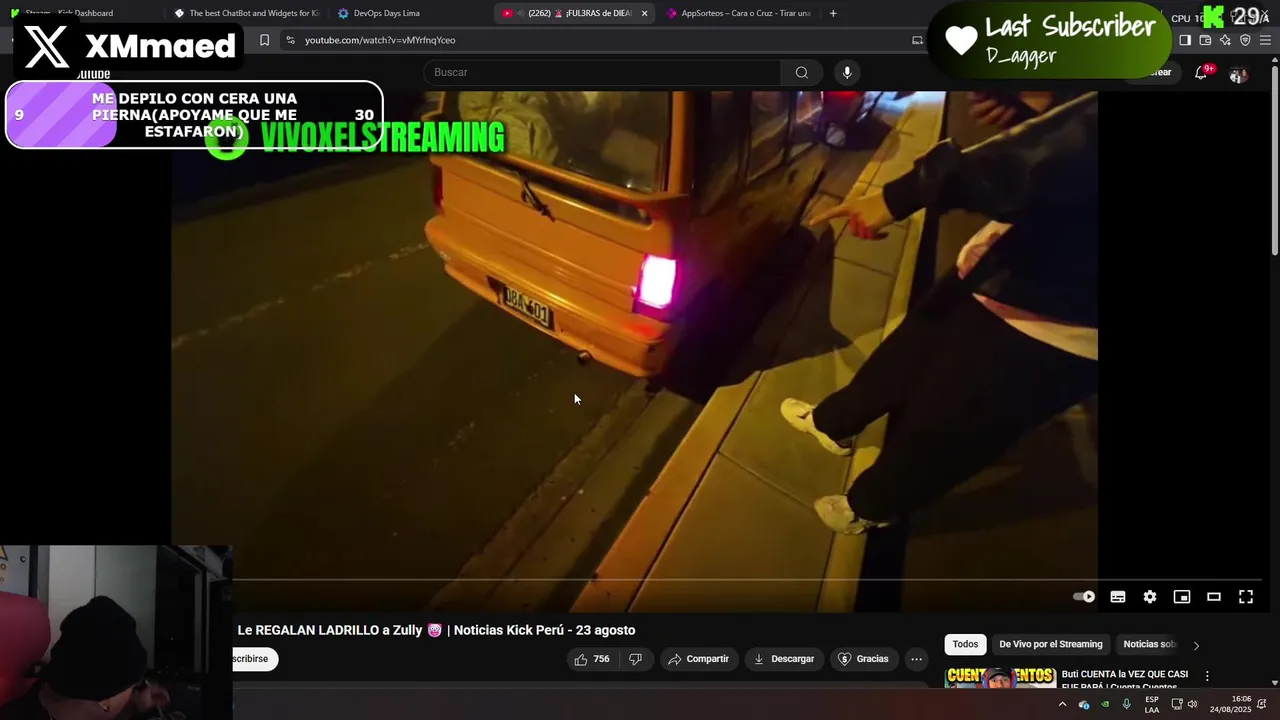Toggle browser sidebar panel icon
The width and height of the screenshot is (1280, 720).
(x=1185, y=40)
